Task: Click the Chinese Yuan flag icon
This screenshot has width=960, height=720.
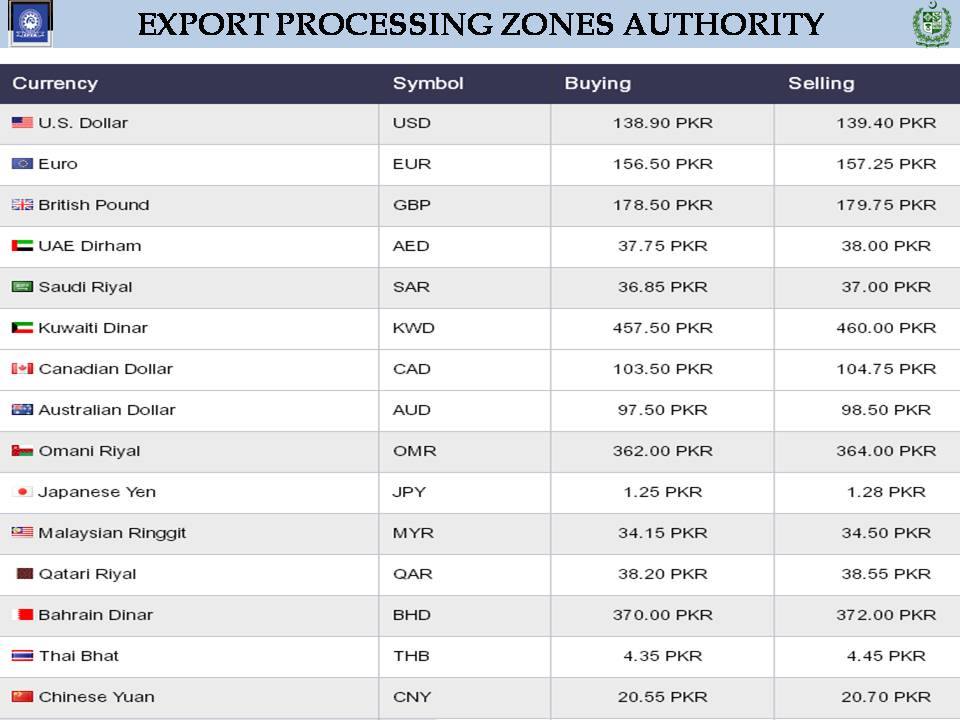Action: point(23,697)
